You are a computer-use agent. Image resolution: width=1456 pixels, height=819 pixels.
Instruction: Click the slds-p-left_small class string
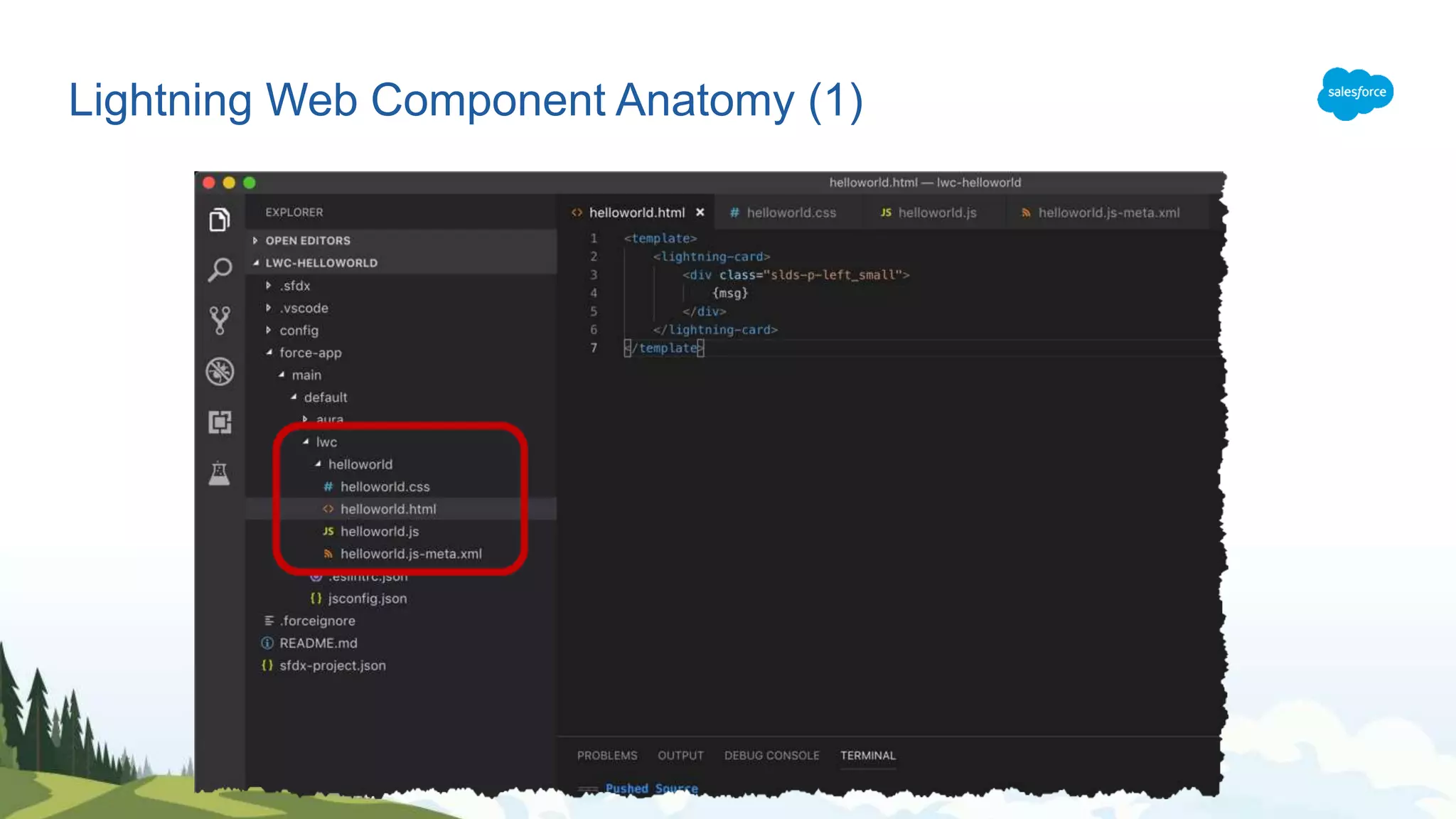tap(832, 275)
